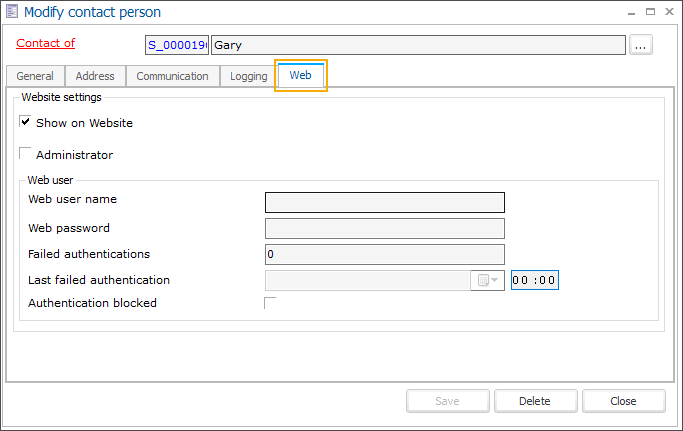Open the Address tab
The image size is (683, 431).
point(95,76)
